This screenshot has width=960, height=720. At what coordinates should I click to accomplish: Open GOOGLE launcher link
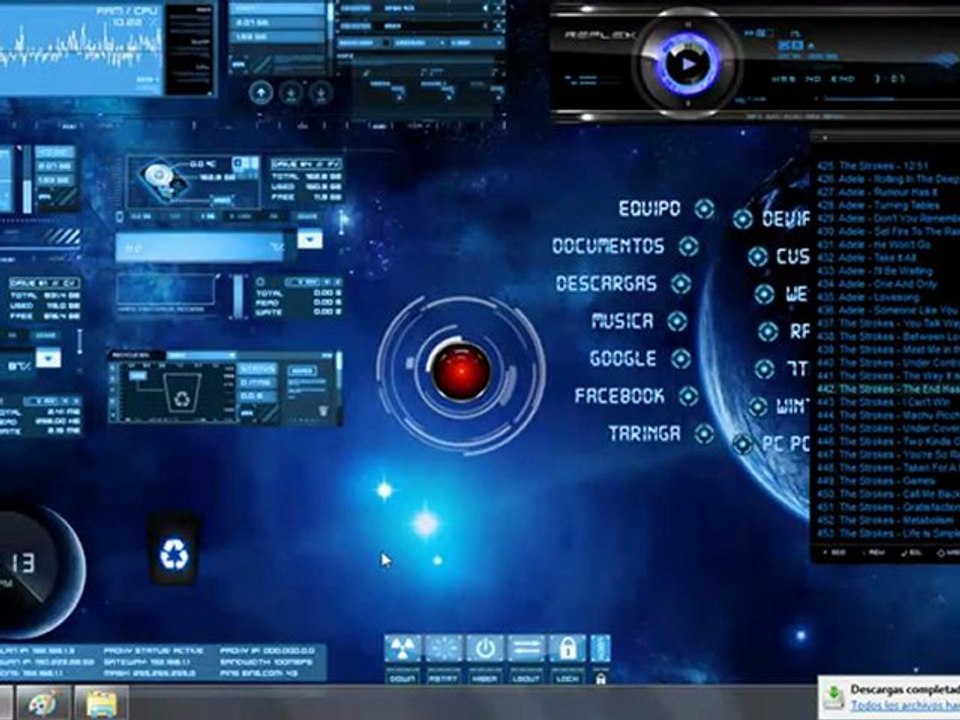pos(623,359)
